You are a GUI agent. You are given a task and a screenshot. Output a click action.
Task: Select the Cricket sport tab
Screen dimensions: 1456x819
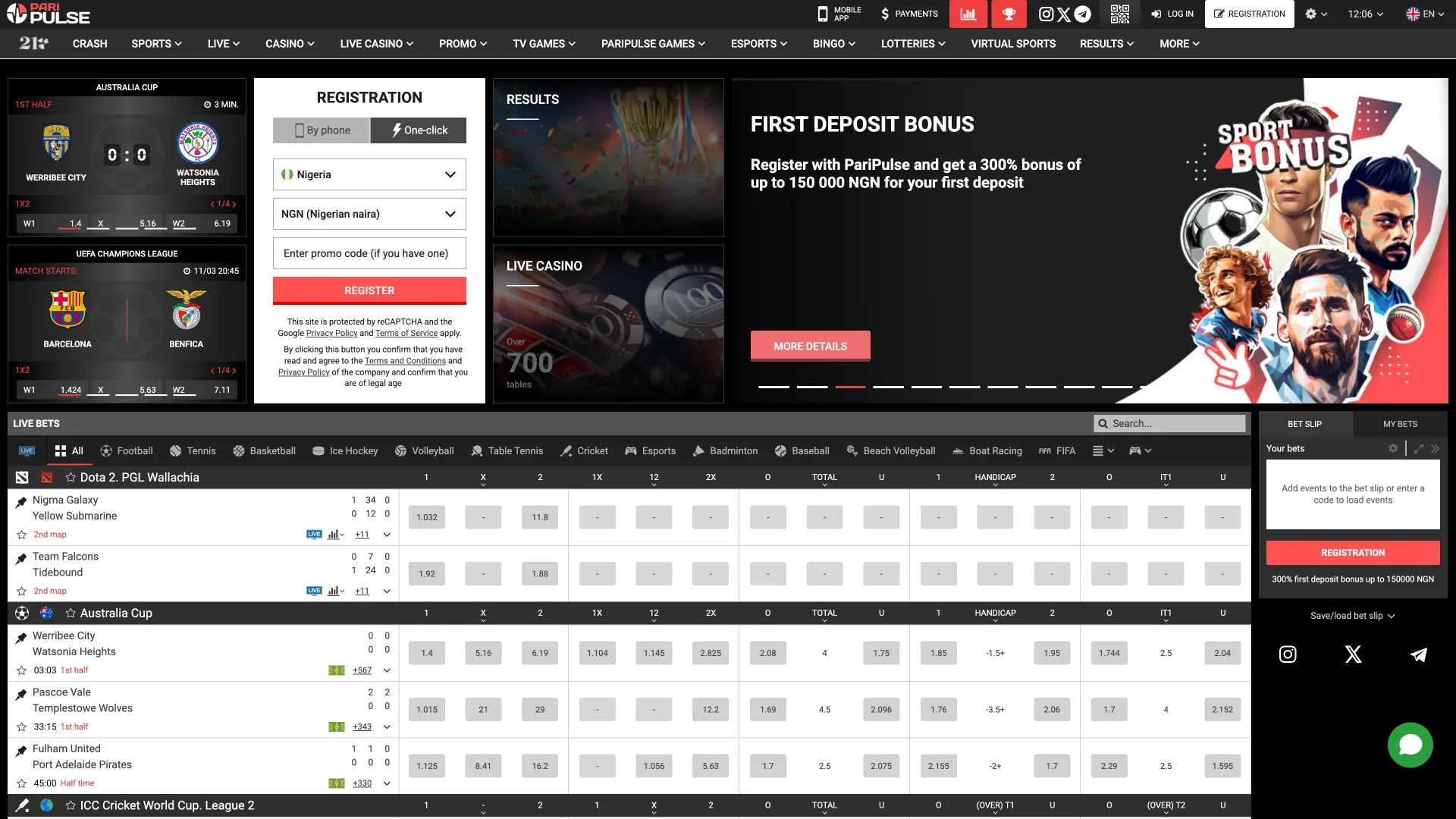click(584, 450)
